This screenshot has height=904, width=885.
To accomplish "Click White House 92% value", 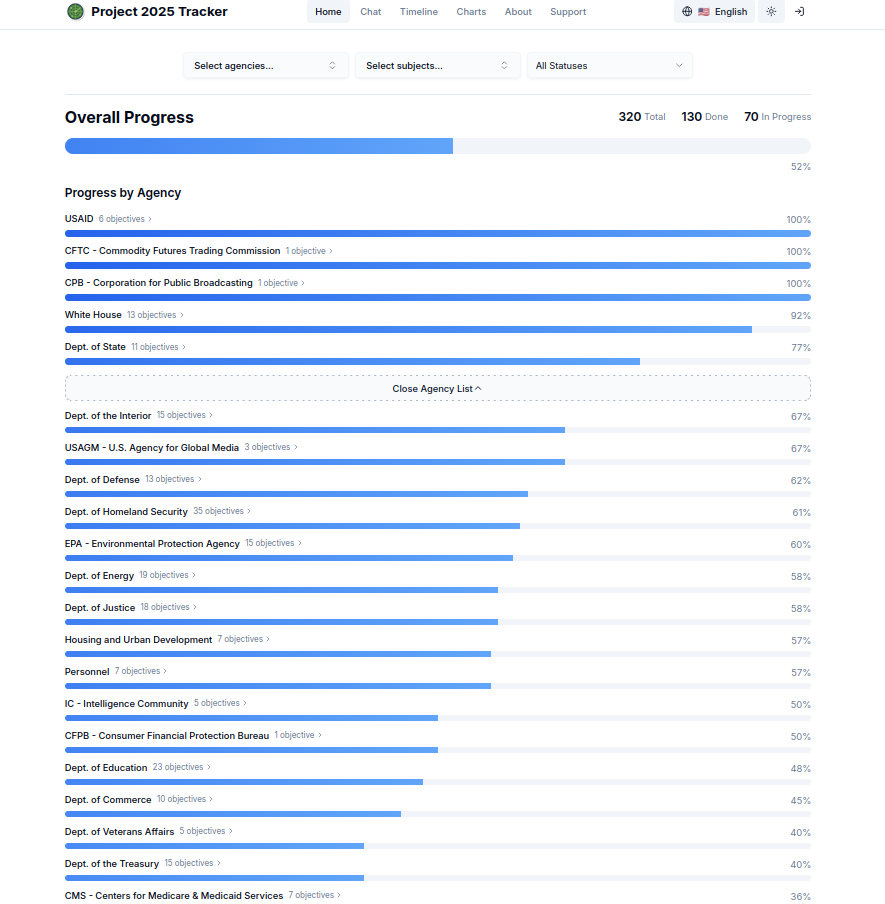I will tap(801, 316).
